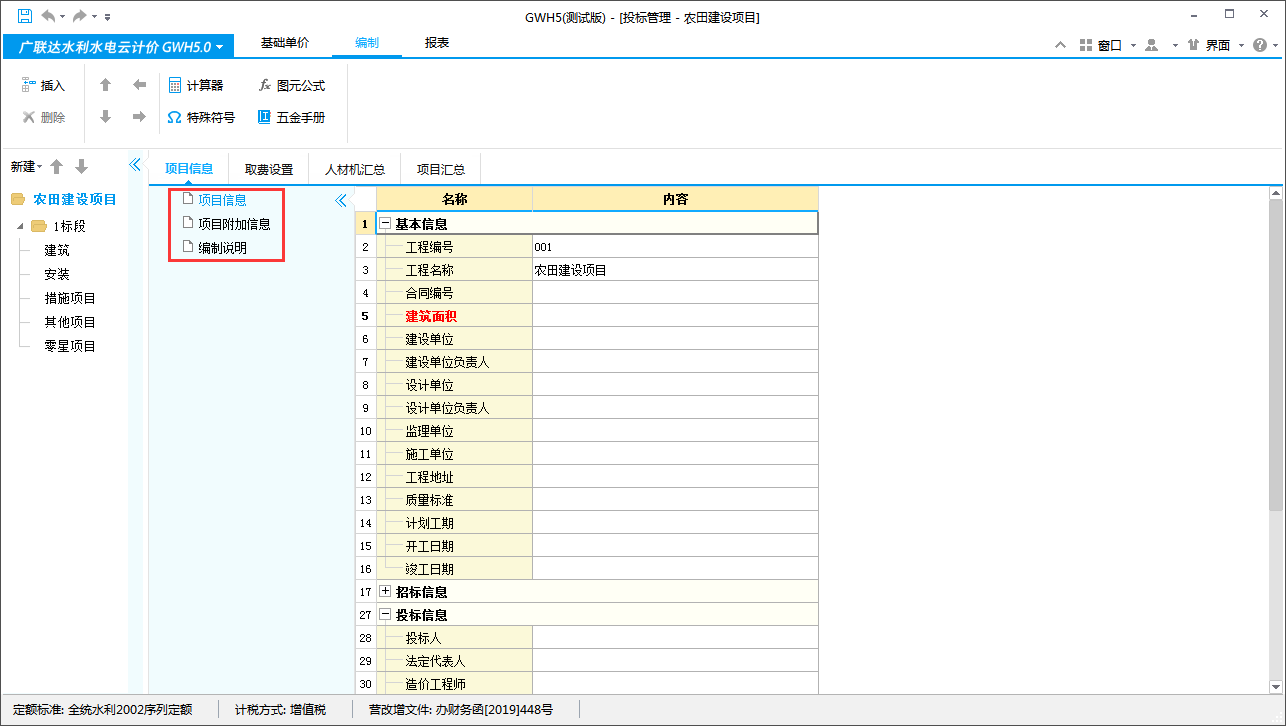1286x726 pixels.
Task: Select 编制说明 in the info list
Action: coord(222,248)
